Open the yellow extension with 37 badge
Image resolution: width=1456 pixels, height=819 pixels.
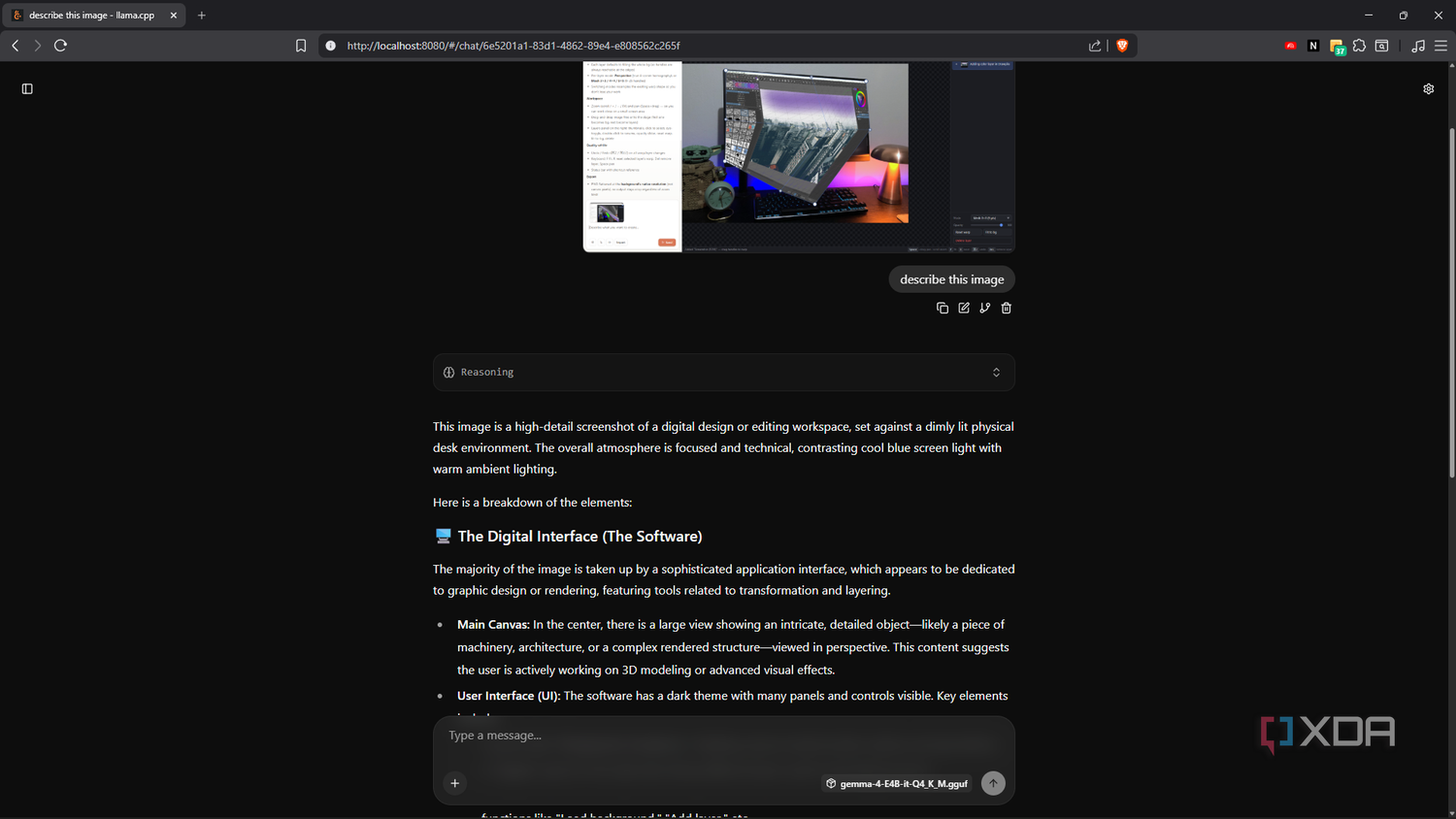coord(1337,47)
